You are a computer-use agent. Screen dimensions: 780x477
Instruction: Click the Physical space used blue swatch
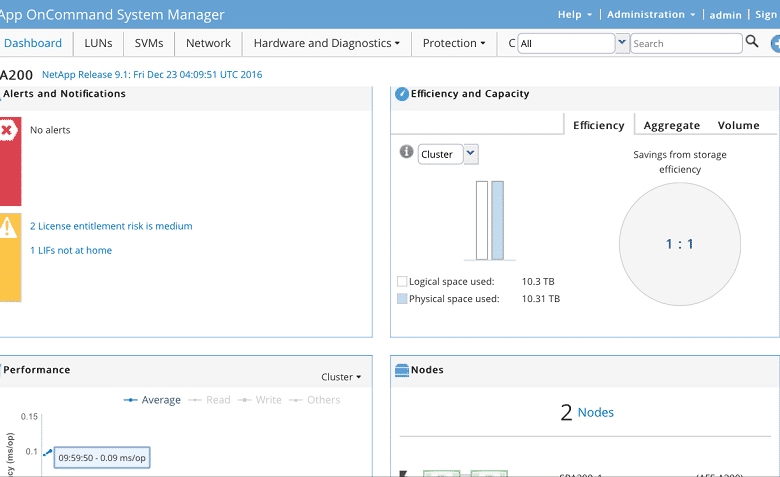(402, 298)
